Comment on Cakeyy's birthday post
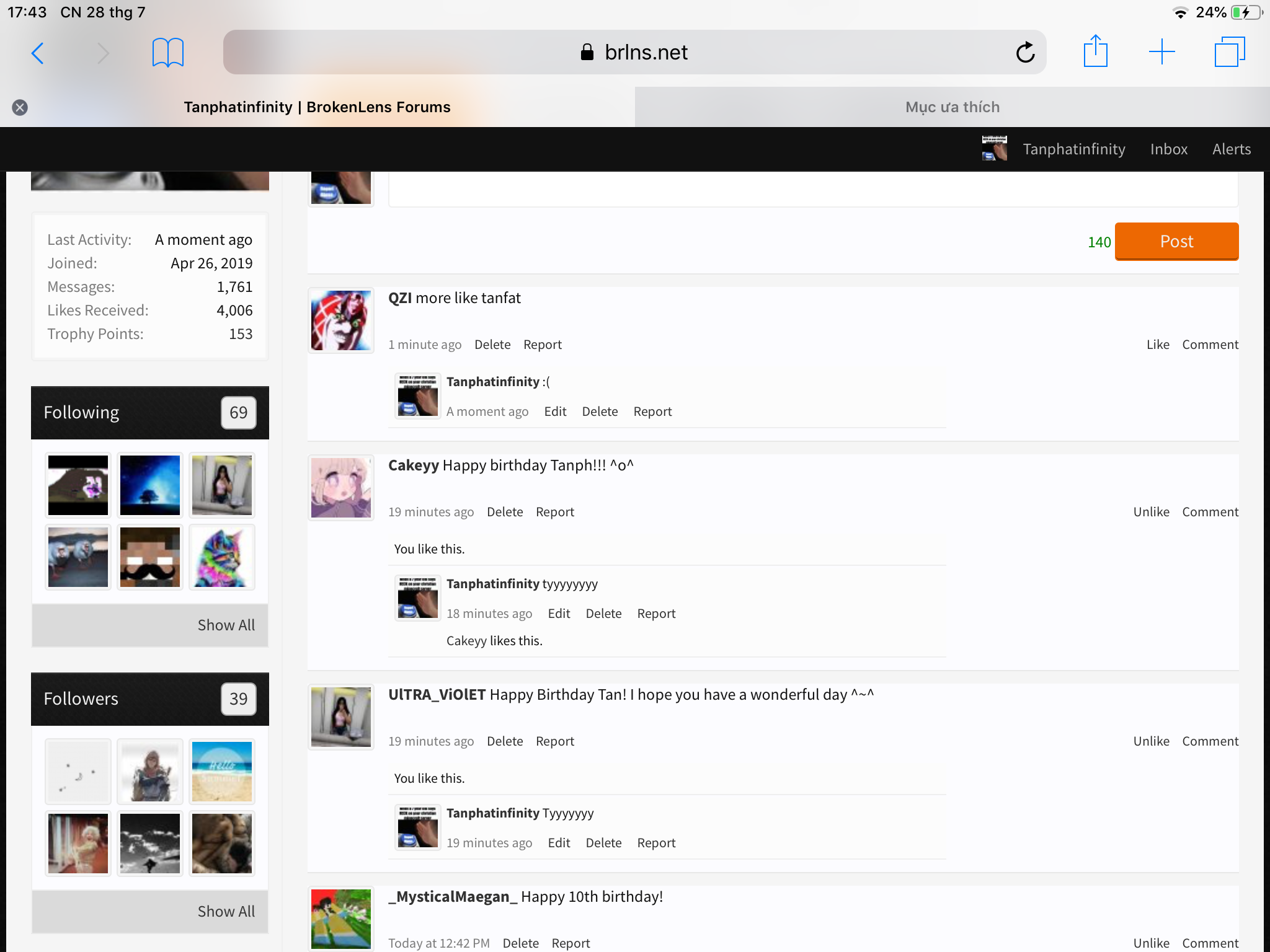The width and height of the screenshot is (1270, 952). [1210, 512]
